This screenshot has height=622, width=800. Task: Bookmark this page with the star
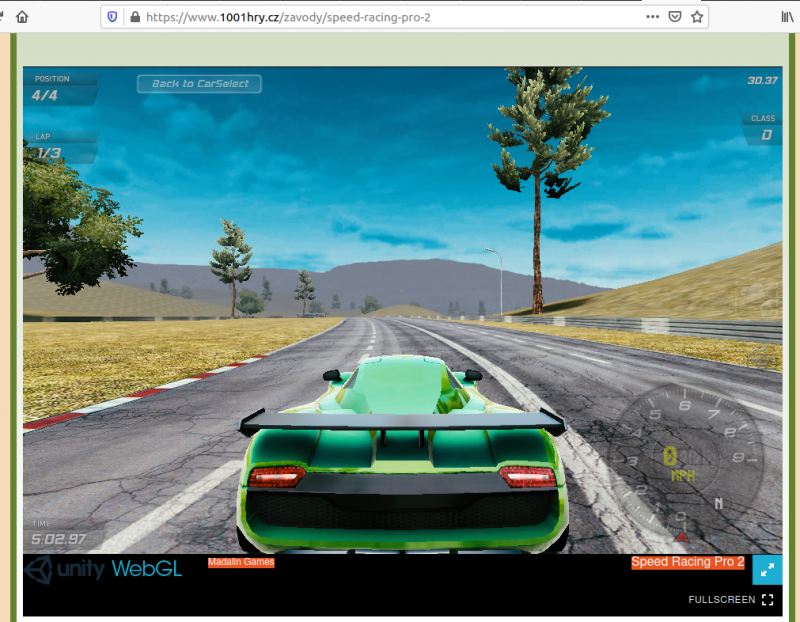click(697, 17)
